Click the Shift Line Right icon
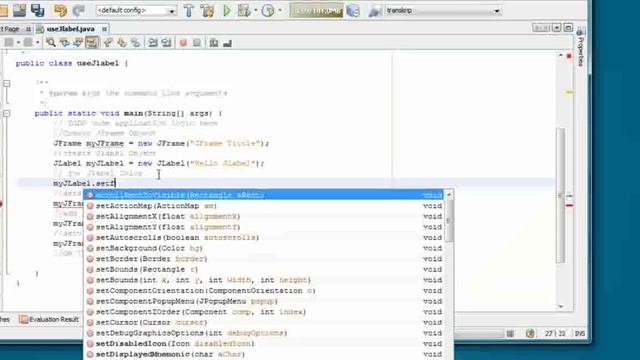The width and height of the screenshot is (640, 360). point(166,42)
